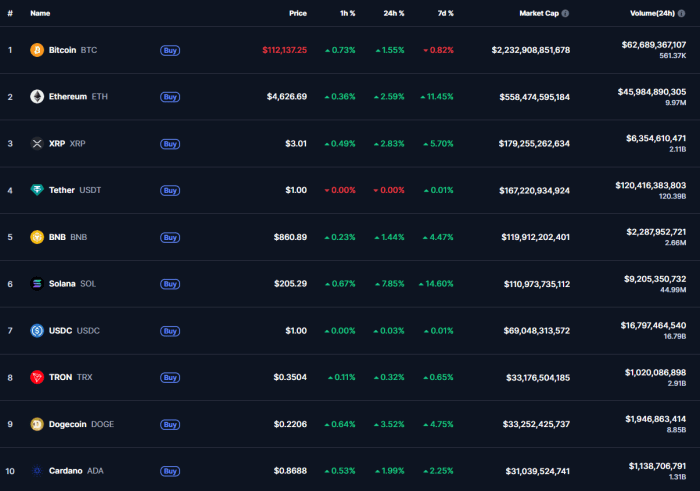Click the Dogecoin logo icon
The height and width of the screenshot is (491, 700).
coord(37,424)
